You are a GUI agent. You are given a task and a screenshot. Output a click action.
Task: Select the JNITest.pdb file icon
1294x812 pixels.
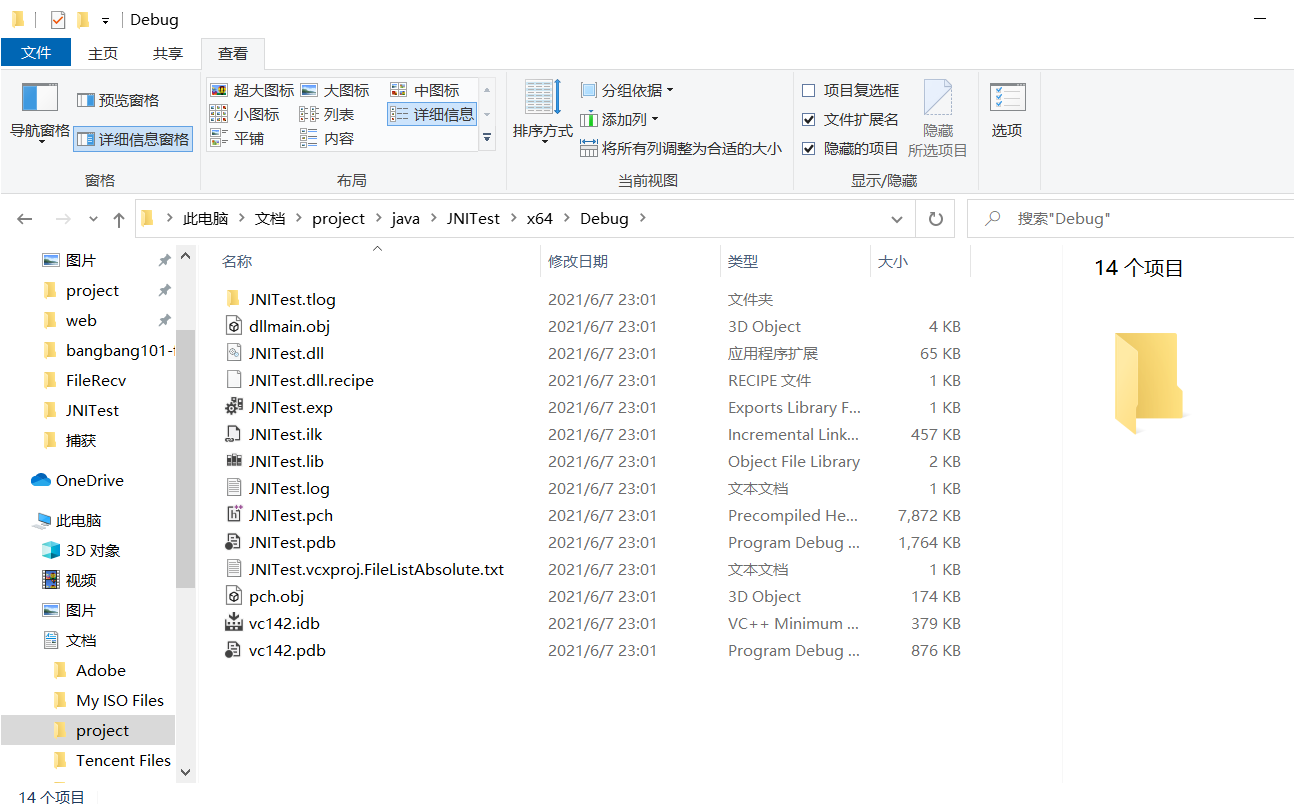point(233,542)
